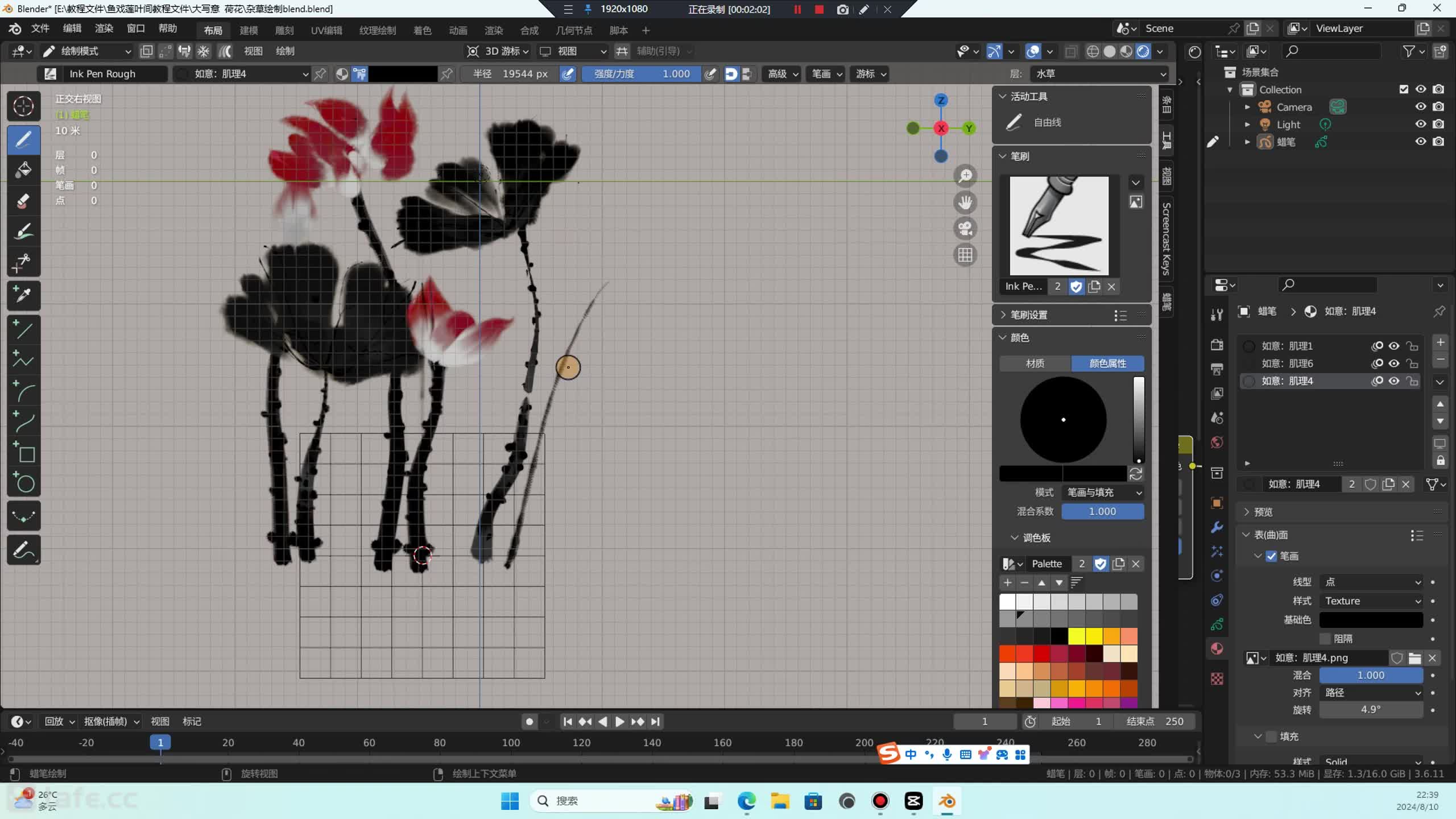1456x819 pixels.
Task: Hide the Light object in outliner
Action: (x=1420, y=124)
